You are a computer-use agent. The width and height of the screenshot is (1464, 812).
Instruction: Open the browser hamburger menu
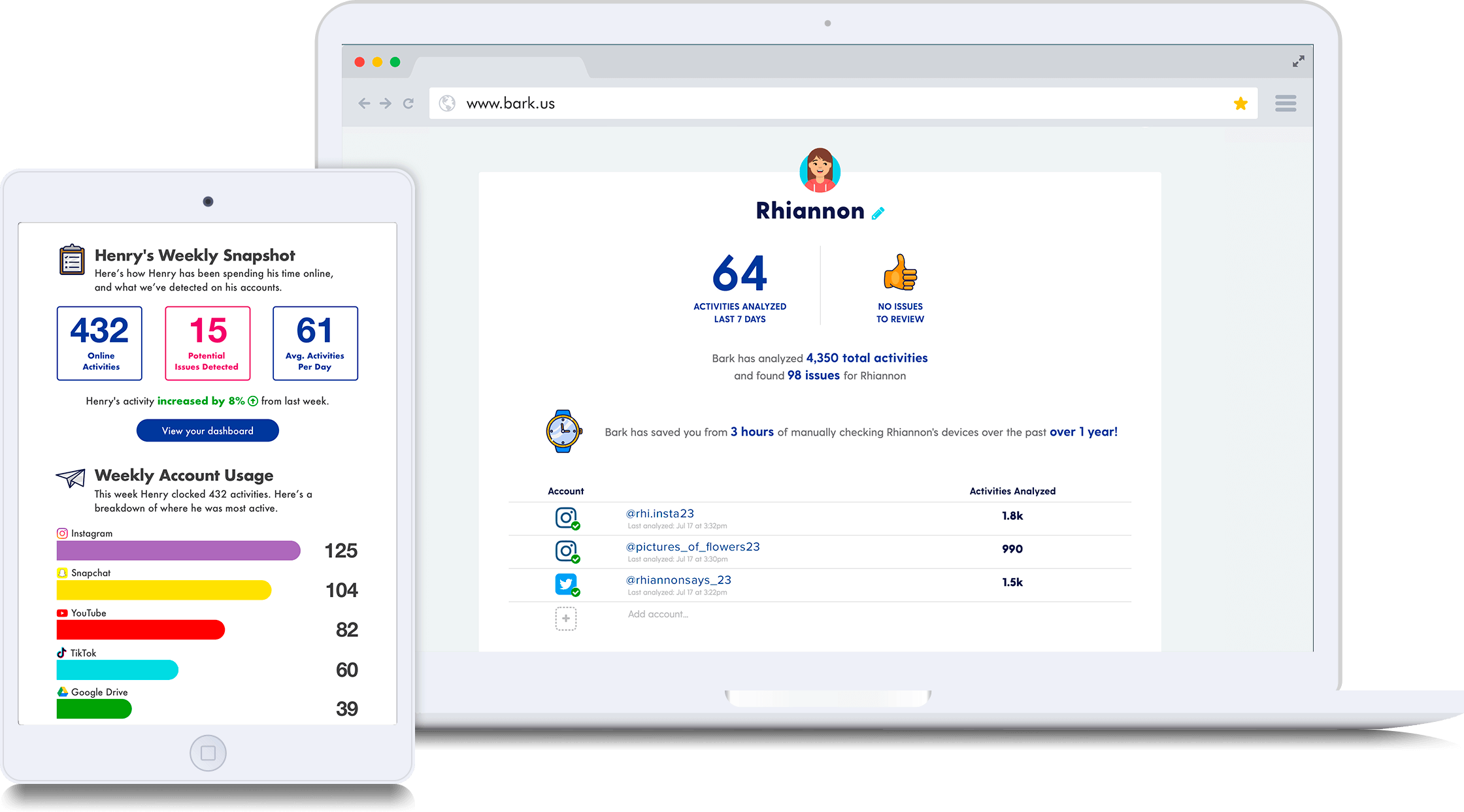[x=1285, y=103]
